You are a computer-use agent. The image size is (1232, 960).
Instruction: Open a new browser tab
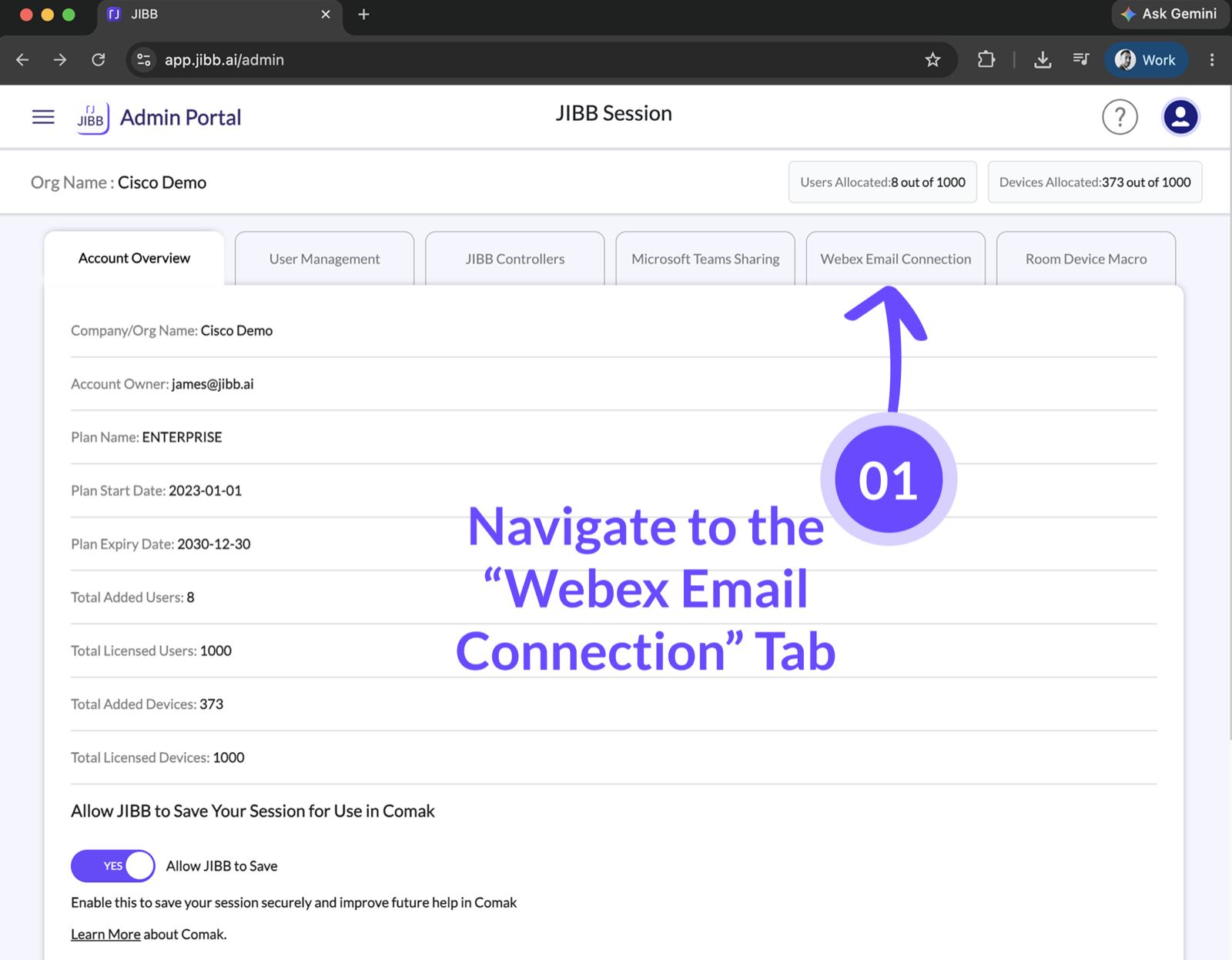[x=363, y=15]
